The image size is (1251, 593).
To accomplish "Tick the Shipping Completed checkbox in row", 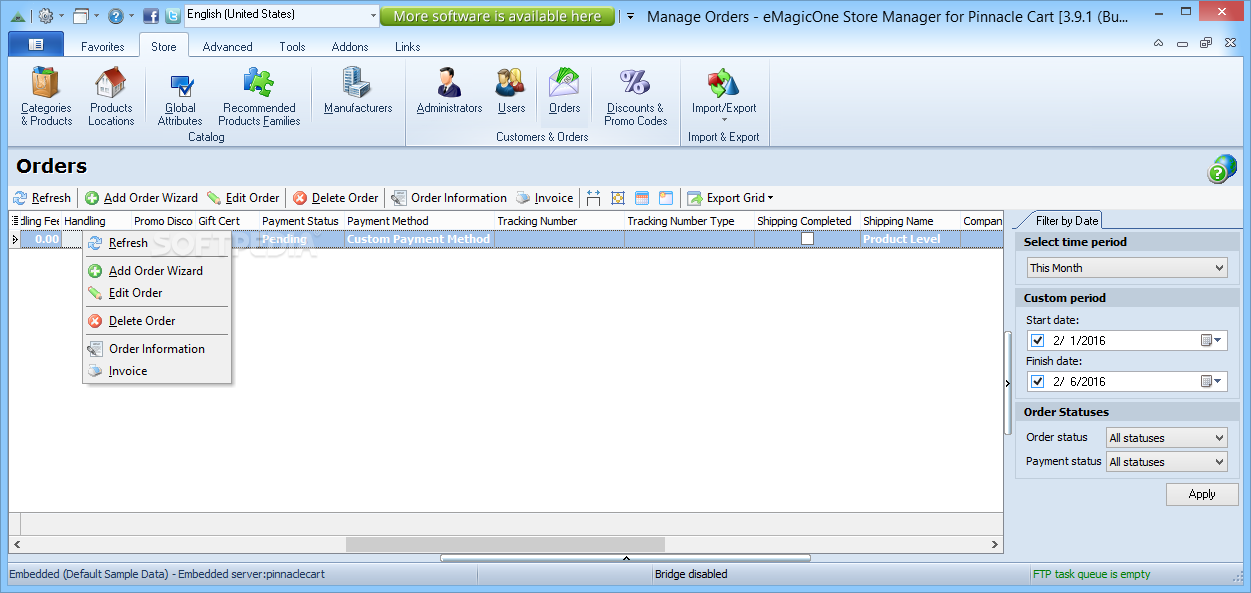I will point(807,239).
